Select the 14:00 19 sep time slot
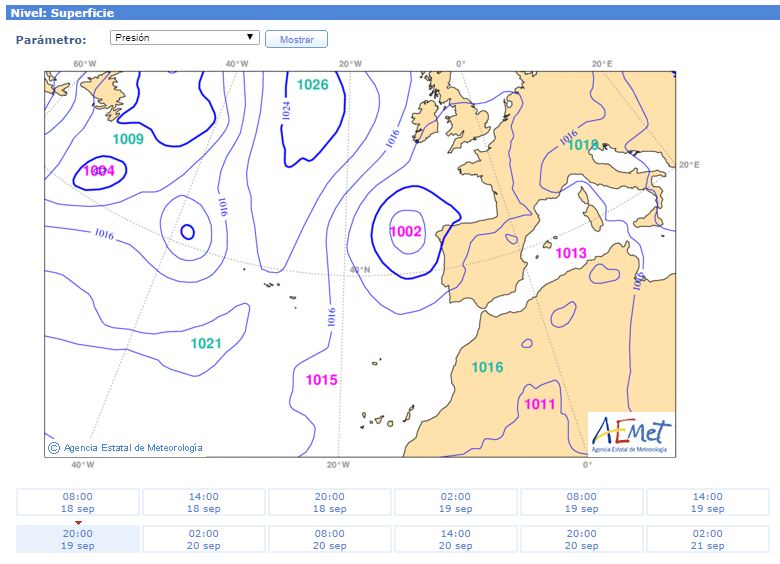This screenshot has height=564, width=780. click(x=707, y=502)
